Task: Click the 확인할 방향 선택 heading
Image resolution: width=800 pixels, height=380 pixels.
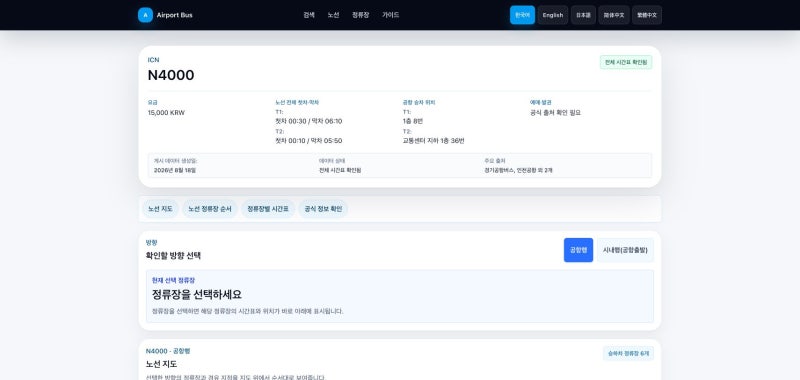Action: [x=173, y=256]
